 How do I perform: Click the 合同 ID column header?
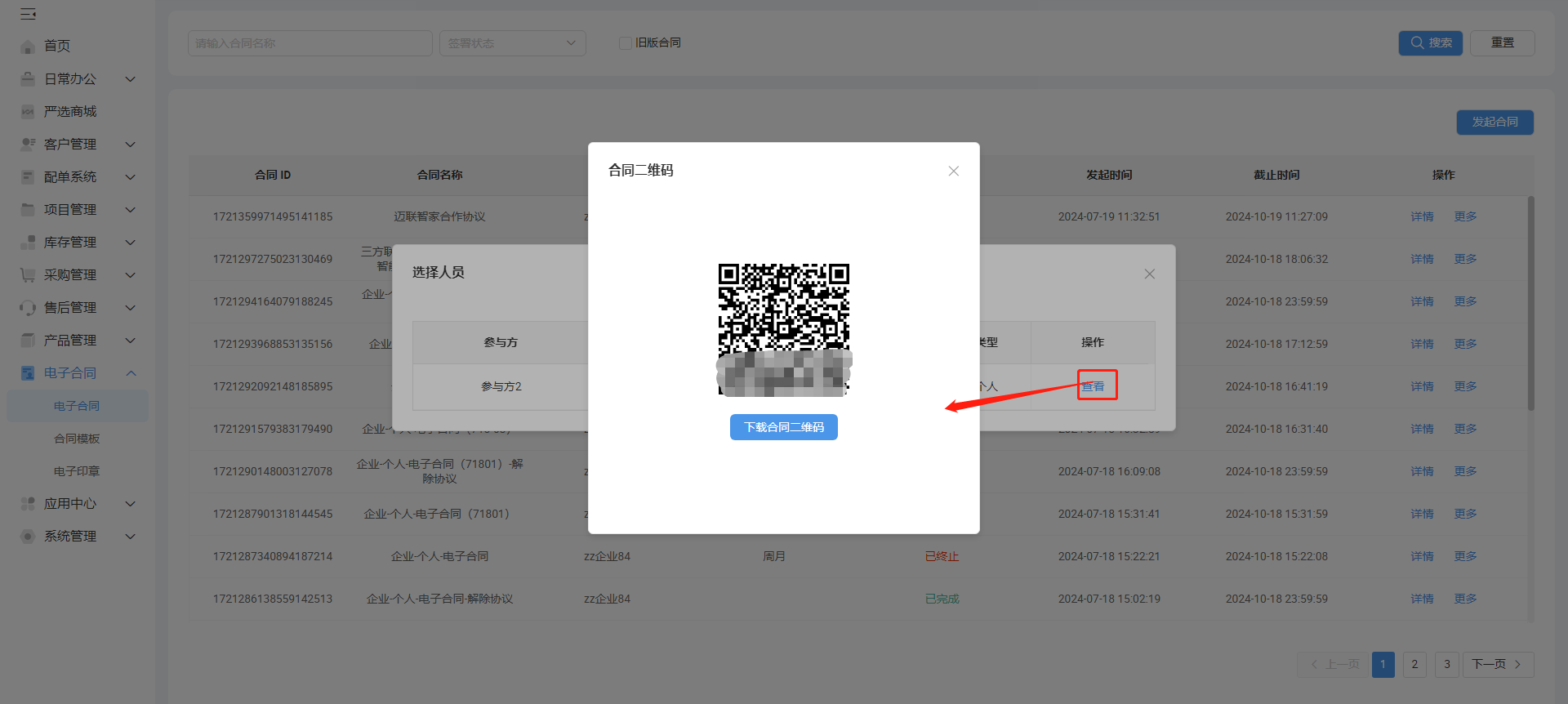point(273,175)
